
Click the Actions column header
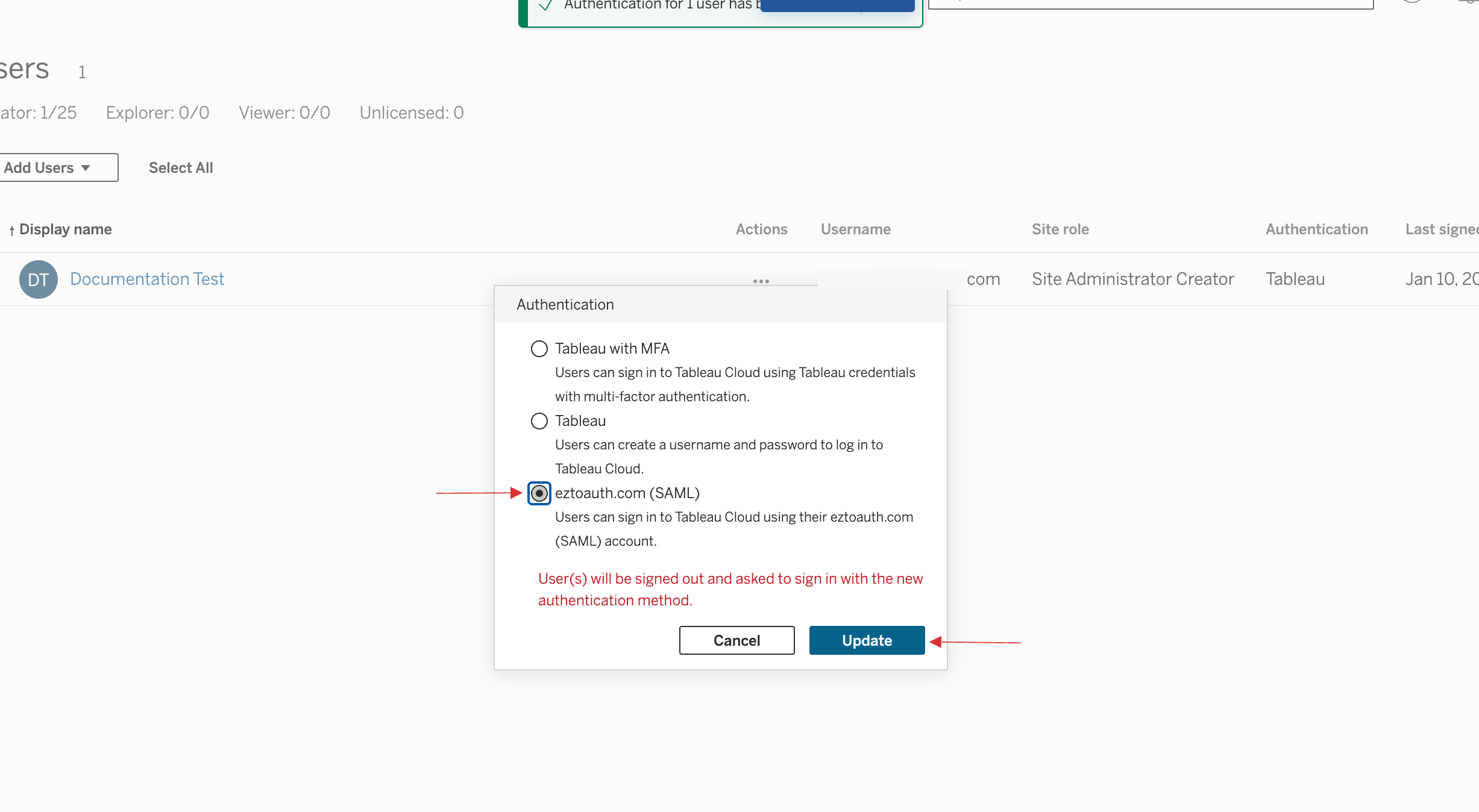(761, 230)
